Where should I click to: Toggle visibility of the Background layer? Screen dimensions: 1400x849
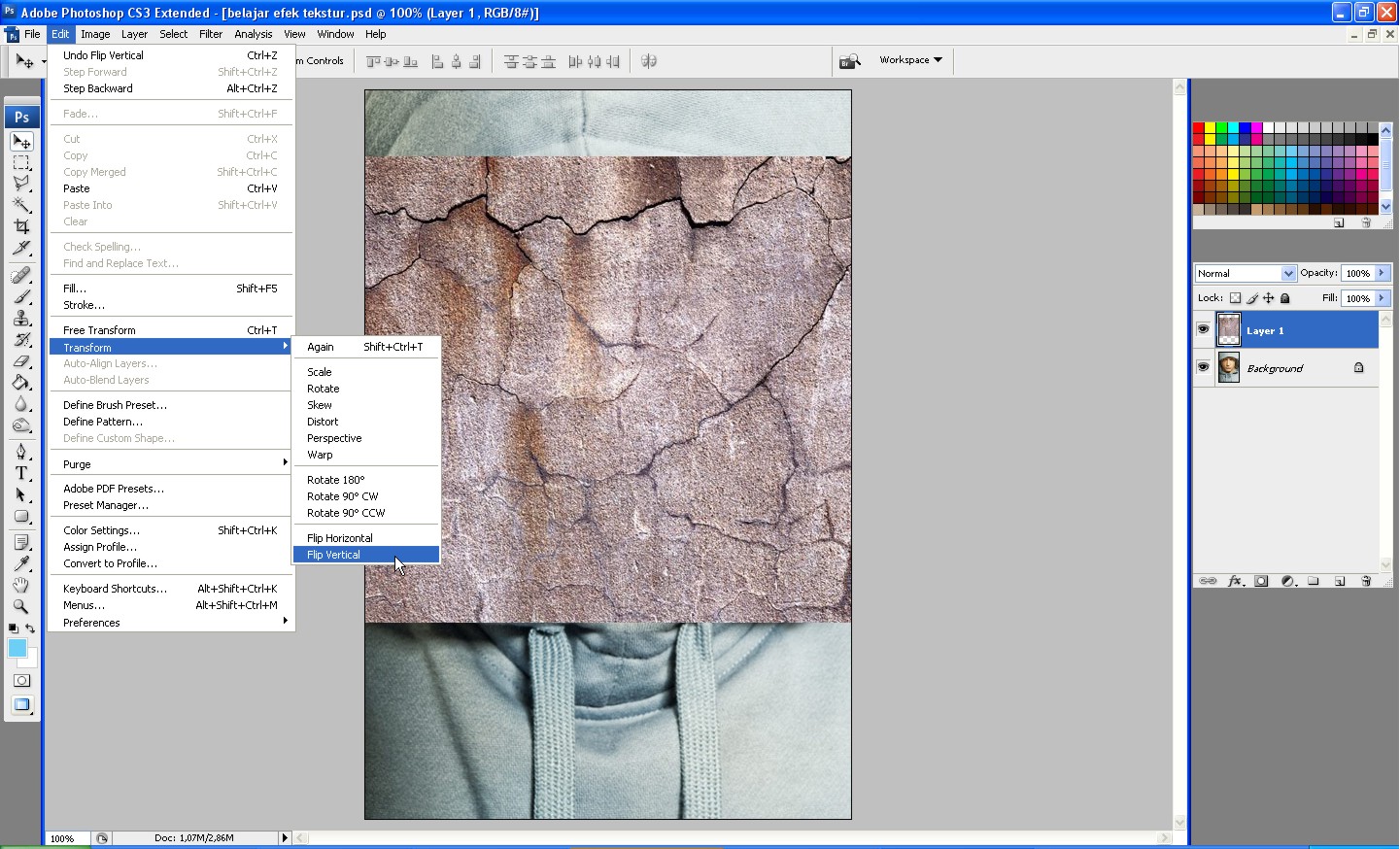click(1204, 368)
